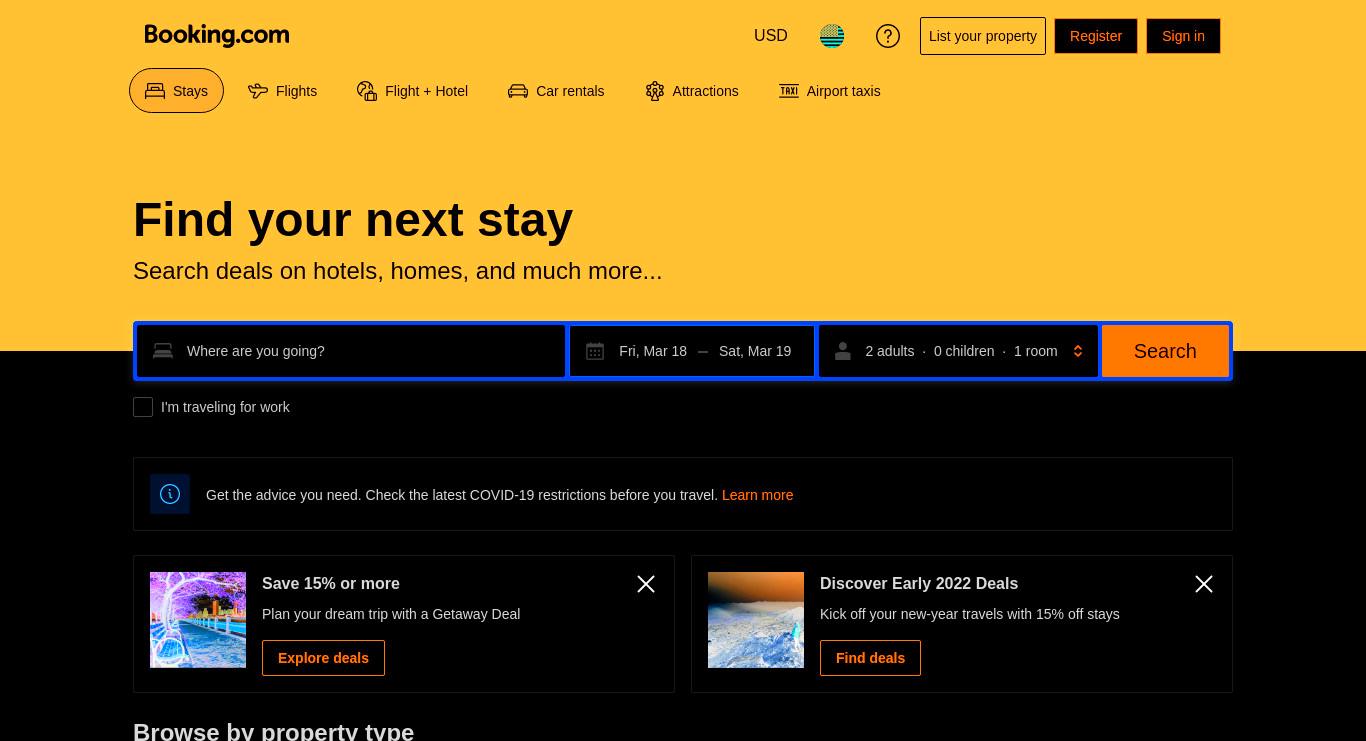The width and height of the screenshot is (1366, 741).
Task: Click the bed icon in destination field
Action: (163, 351)
